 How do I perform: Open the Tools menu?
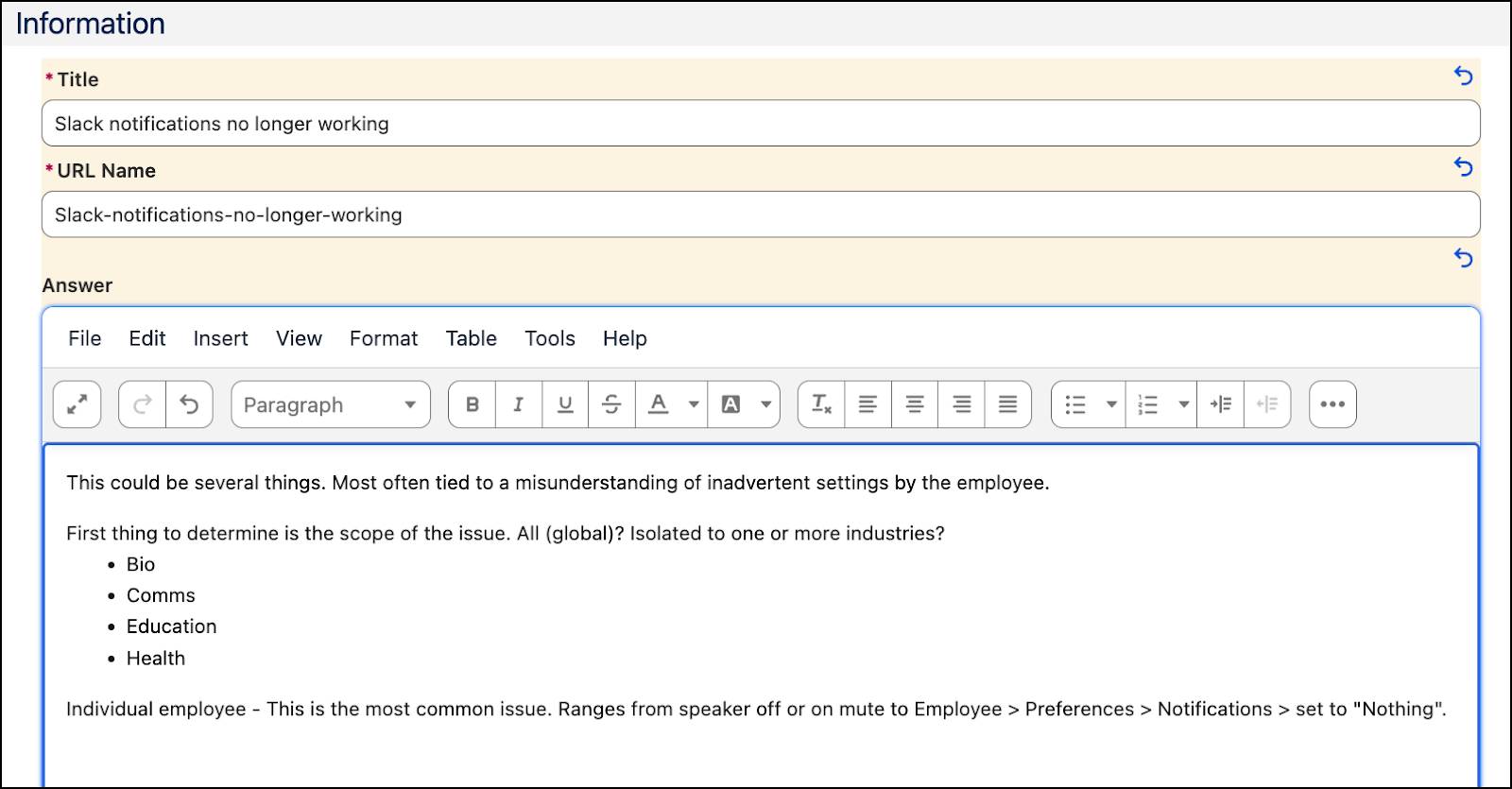click(x=550, y=338)
